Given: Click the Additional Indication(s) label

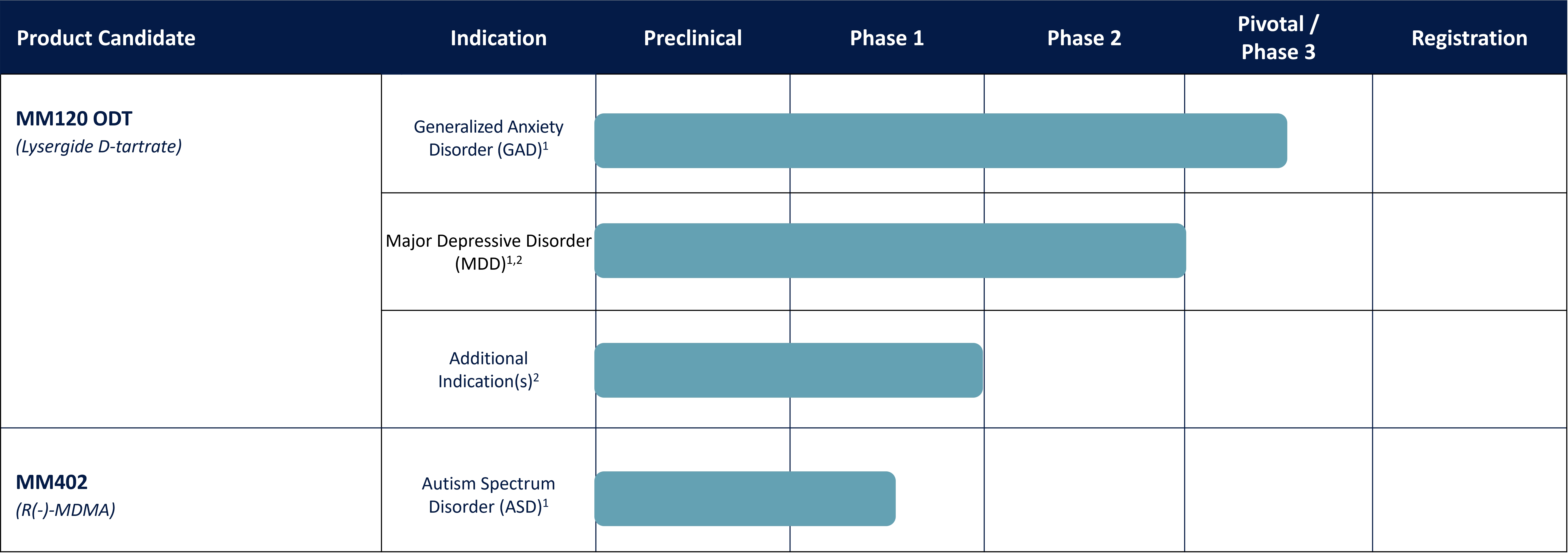Looking at the screenshot, I should tap(488, 370).
